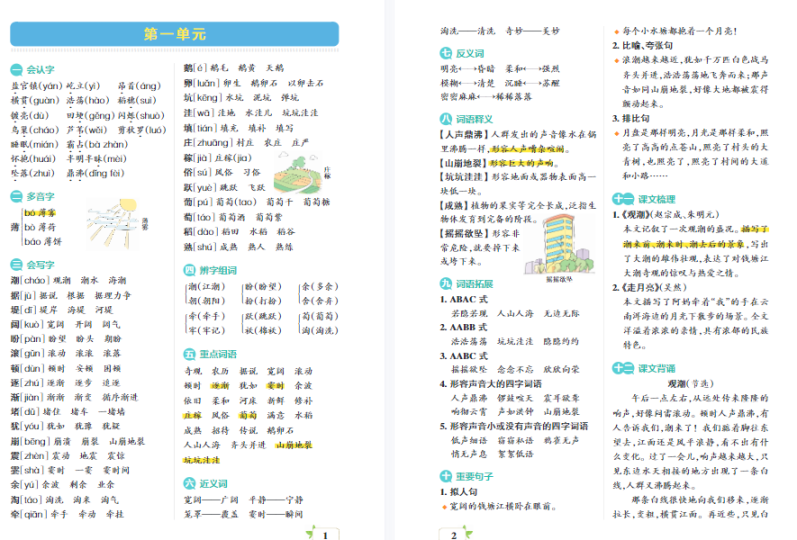The image size is (797, 540).
Task: Click the page number 1 footer
Action: 324,534
